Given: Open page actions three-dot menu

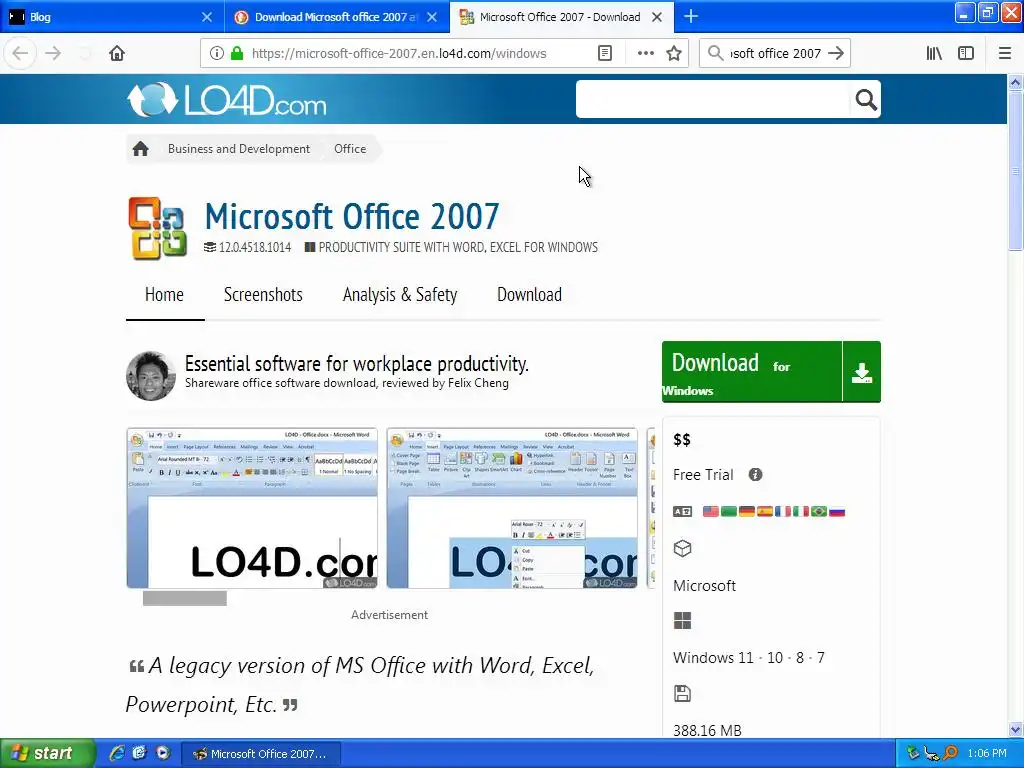Looking at the screenshot, I should (645, 53).
